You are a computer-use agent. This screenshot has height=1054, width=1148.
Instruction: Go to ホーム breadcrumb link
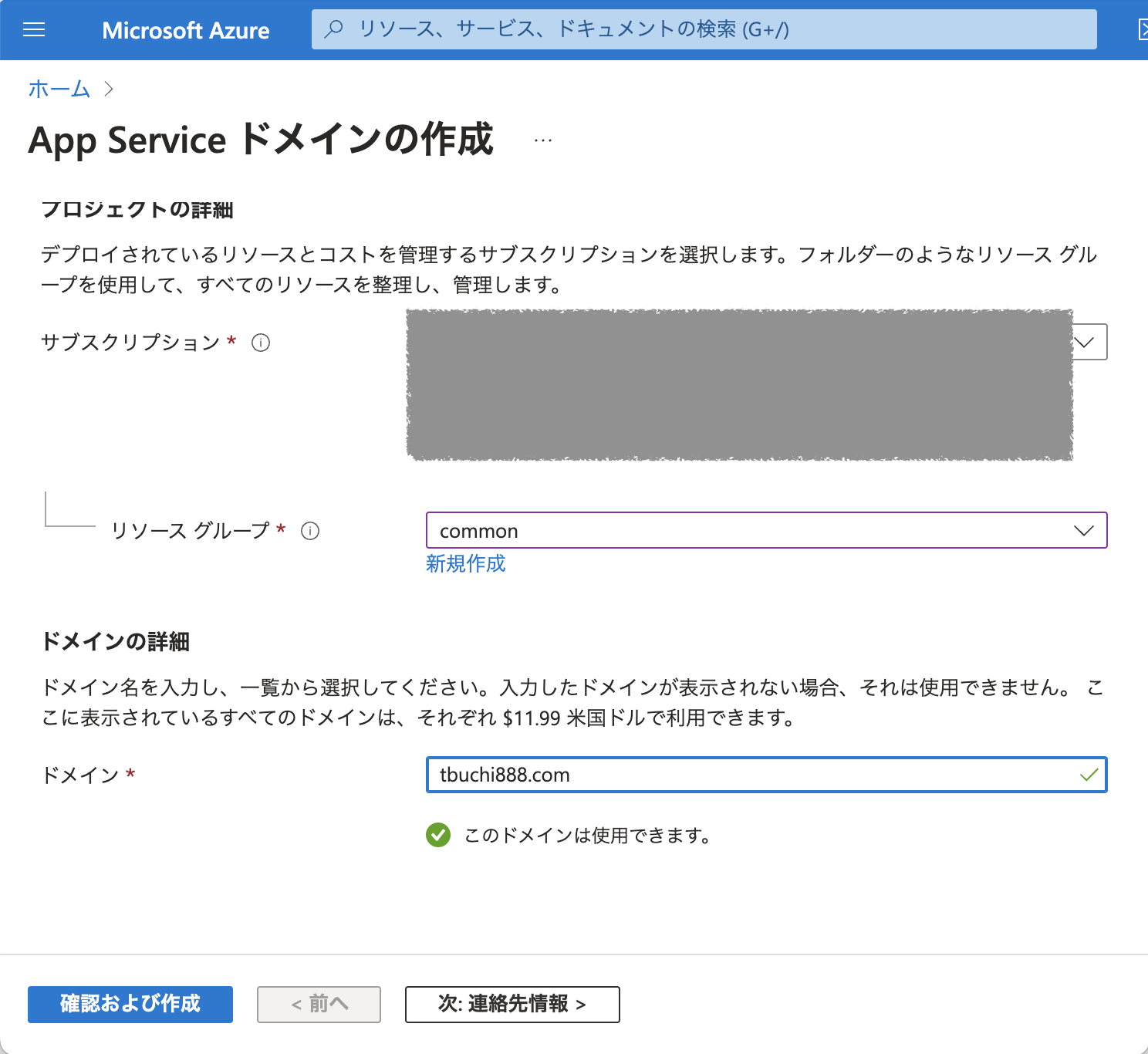click(59, 90)
